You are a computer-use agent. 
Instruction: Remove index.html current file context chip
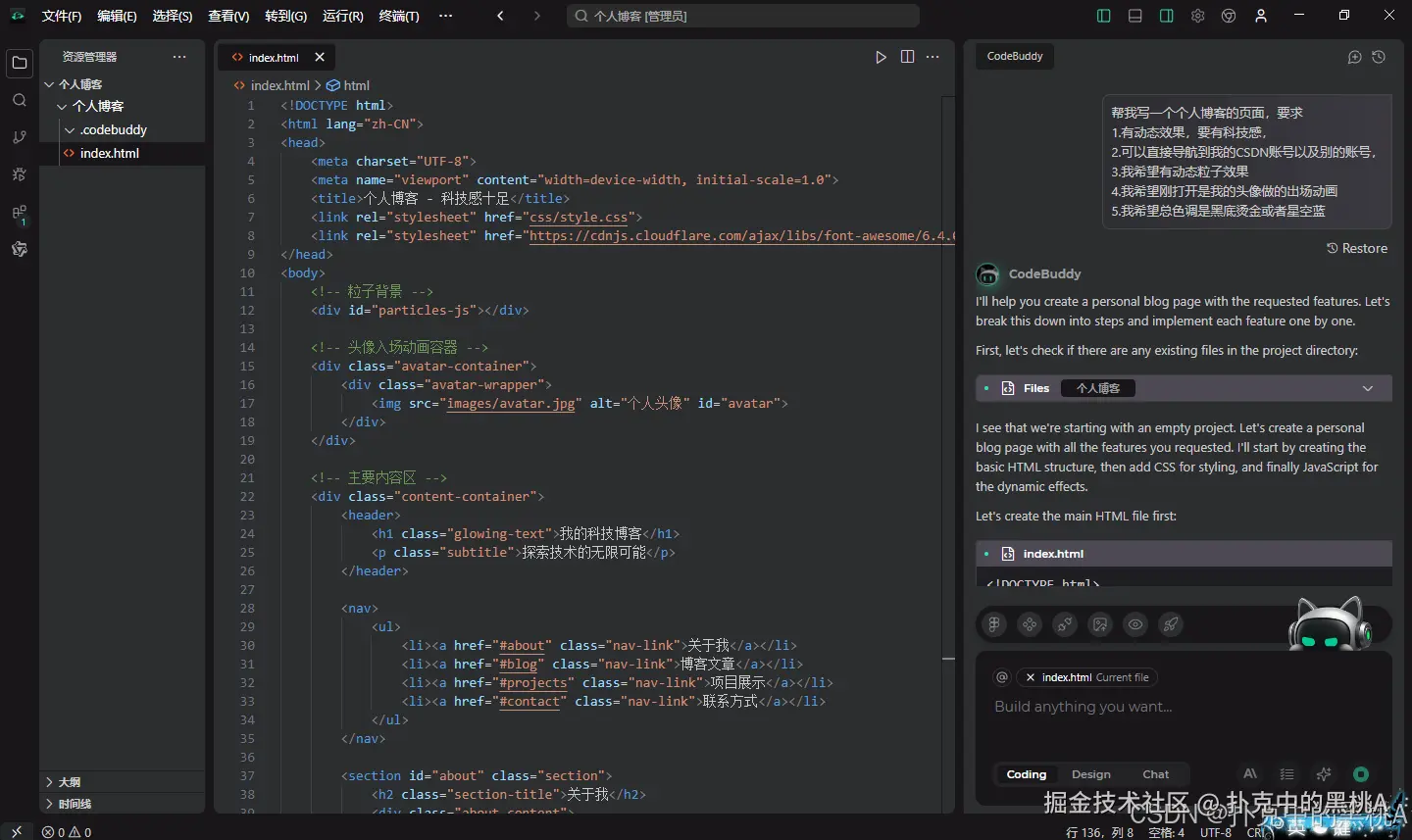pos(1030,677)
